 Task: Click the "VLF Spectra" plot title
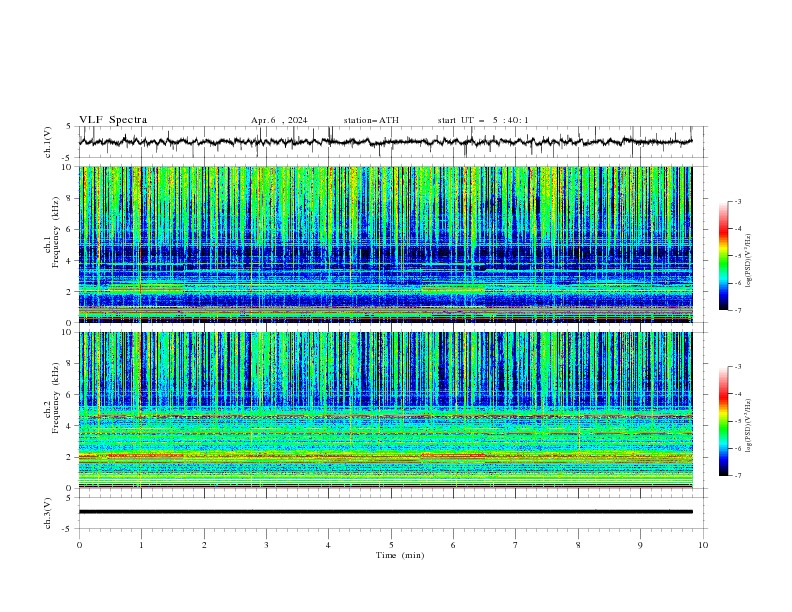tap(113, 120)
